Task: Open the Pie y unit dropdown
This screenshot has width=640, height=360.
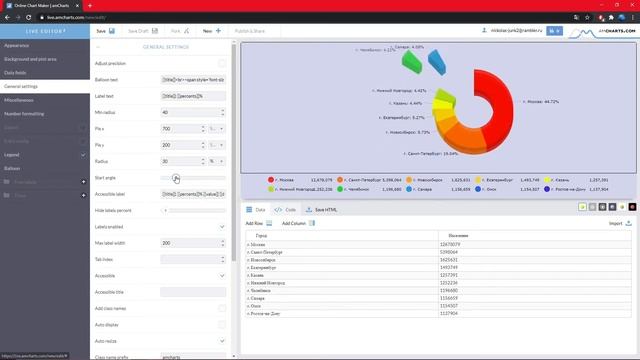Action: click(217, 145)
